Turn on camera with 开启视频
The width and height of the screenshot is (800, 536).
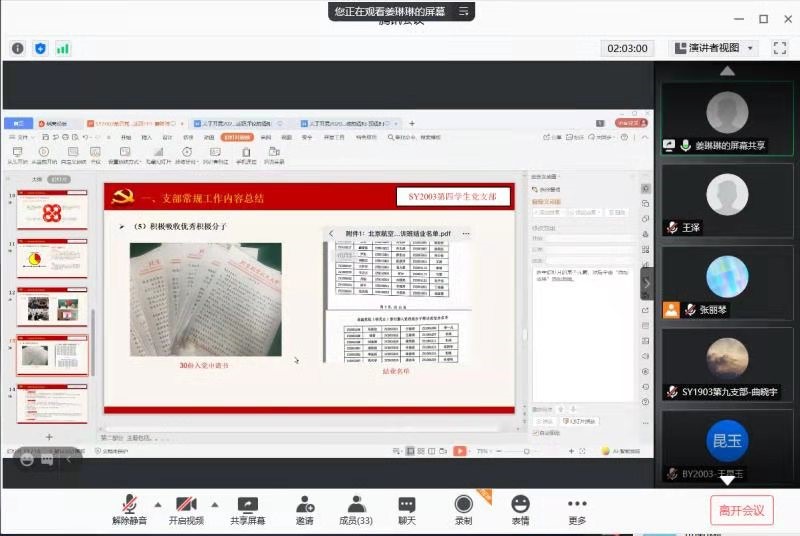point(186,509)
